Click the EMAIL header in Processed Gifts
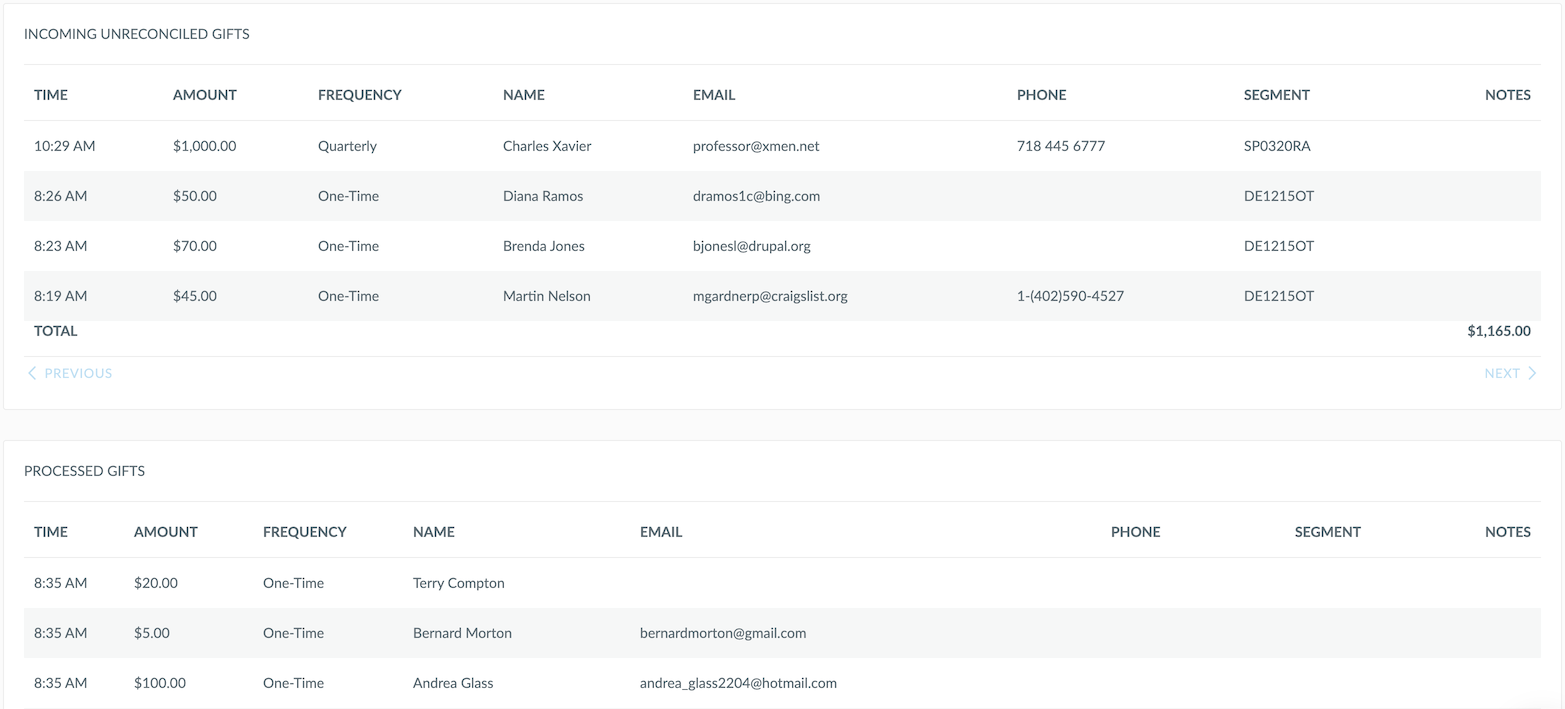Viewport: 1565px width, 709px height. click(661, 532)
